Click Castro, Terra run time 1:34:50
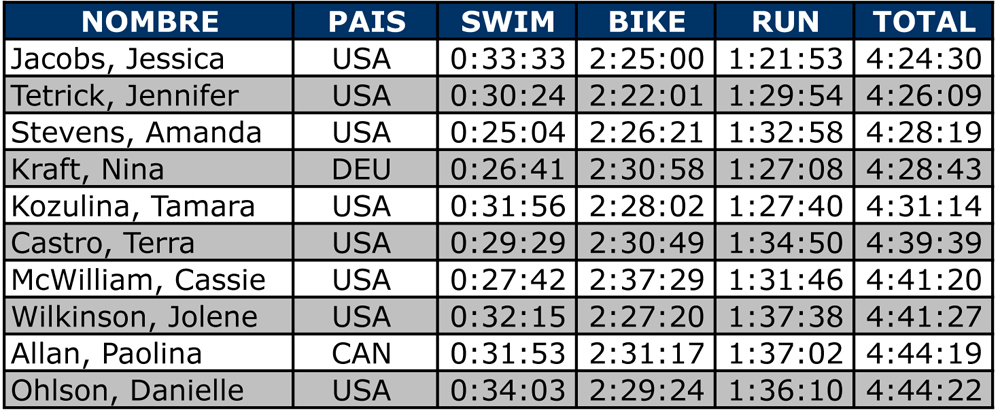 (784, 243)
